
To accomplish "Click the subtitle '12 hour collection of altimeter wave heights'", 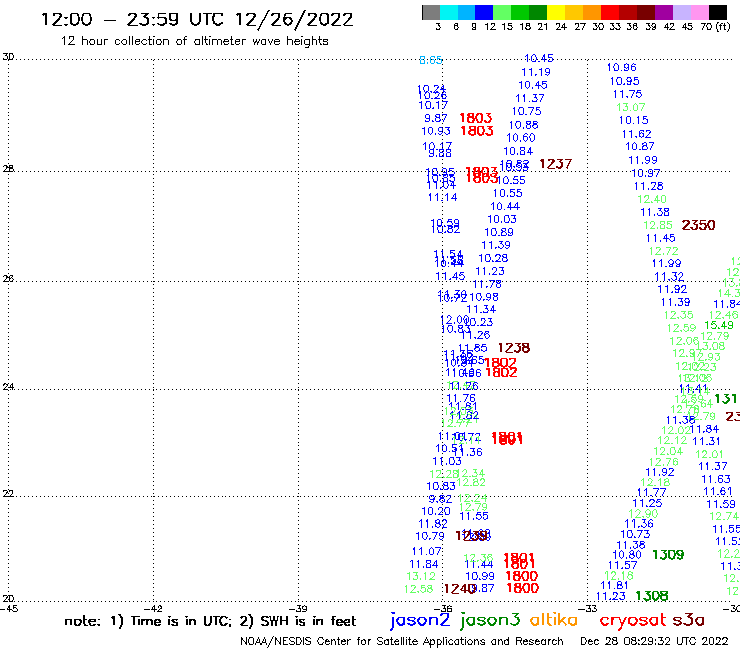I will coord(194,41).
